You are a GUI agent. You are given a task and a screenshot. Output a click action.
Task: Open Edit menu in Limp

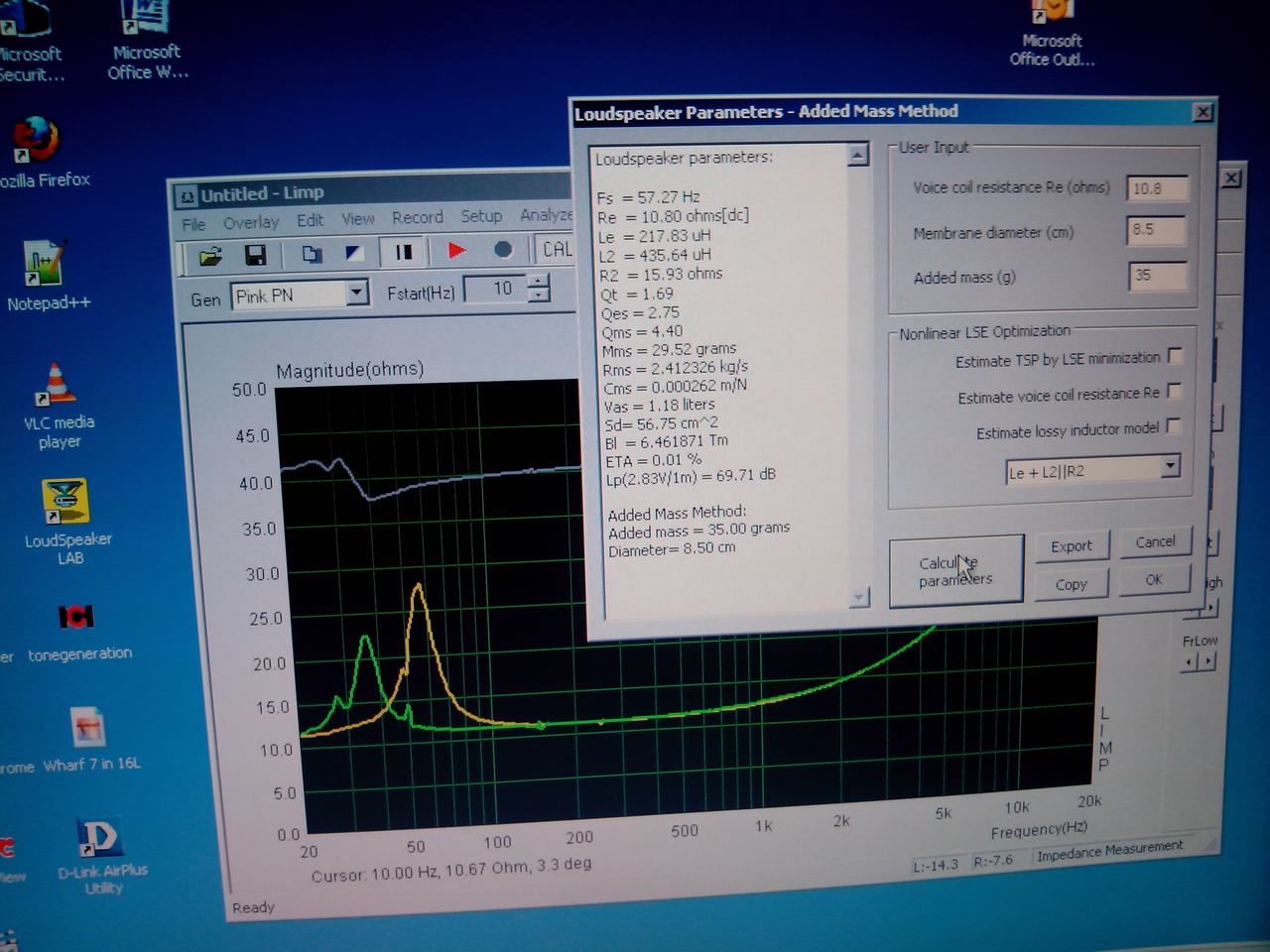(310, 220)
